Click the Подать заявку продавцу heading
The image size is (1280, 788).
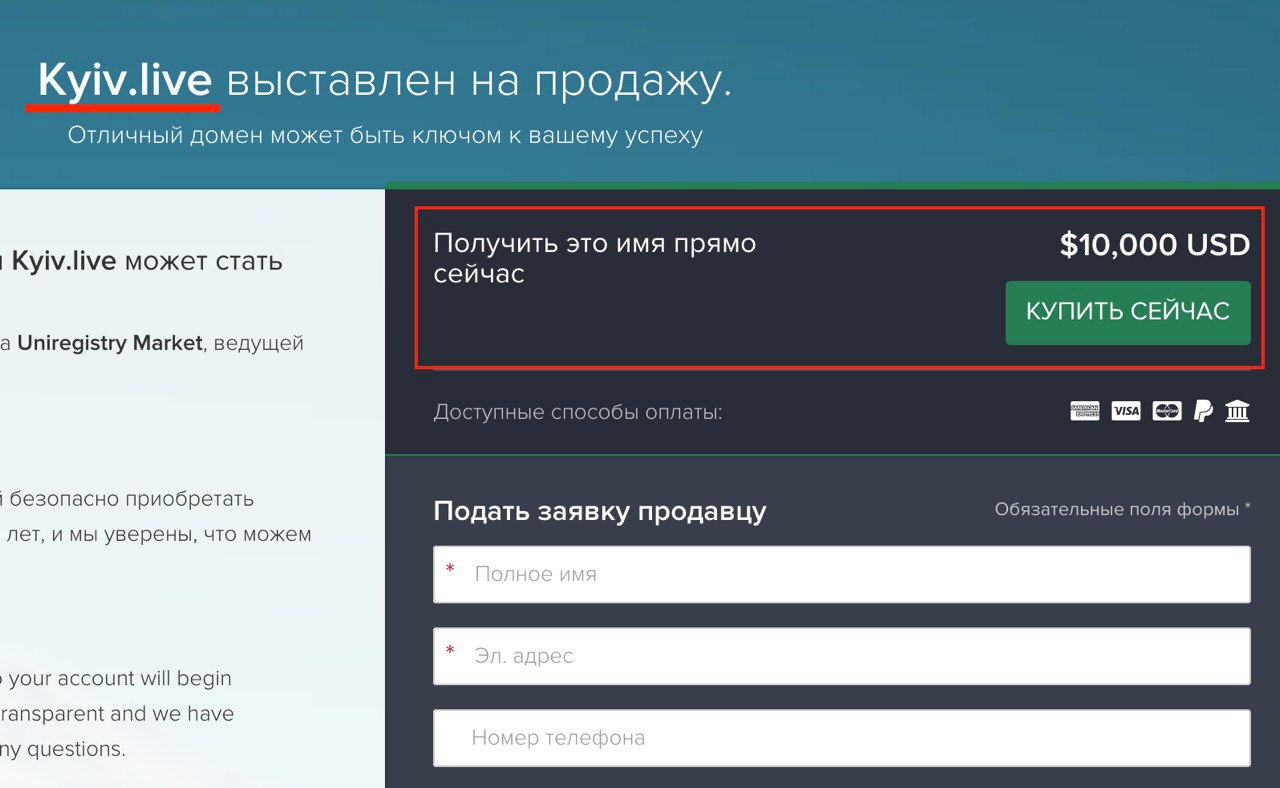[x=600, y=511]
